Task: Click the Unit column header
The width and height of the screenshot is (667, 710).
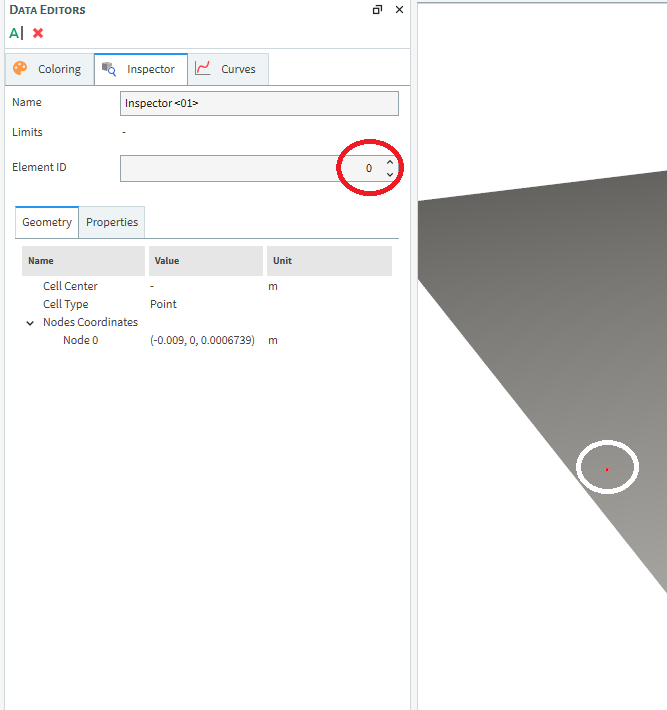Action: coord(329,261)
